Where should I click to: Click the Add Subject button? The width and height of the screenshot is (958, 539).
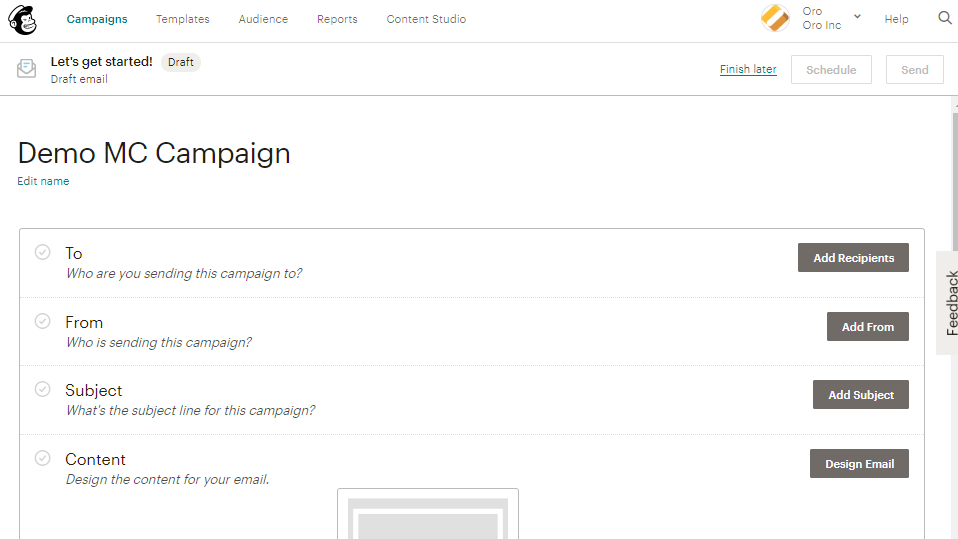click(x=860, y=395)
